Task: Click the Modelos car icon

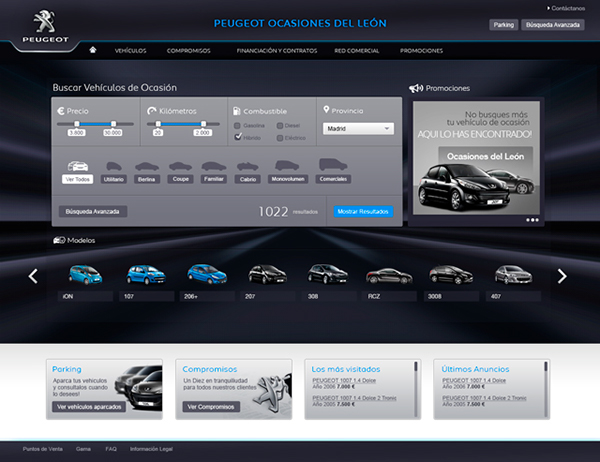Action: (x=59, y=240)
